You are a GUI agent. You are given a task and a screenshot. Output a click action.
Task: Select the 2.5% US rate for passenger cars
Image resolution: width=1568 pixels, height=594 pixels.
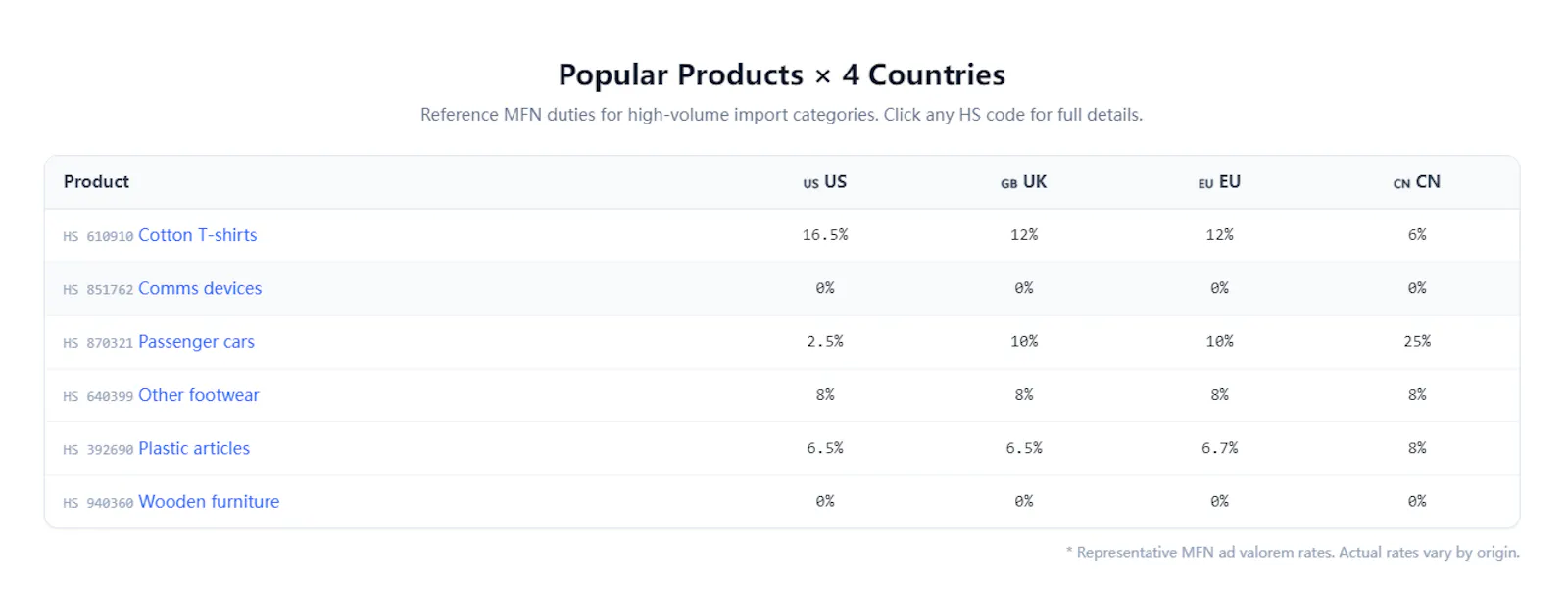coord(825,342)
